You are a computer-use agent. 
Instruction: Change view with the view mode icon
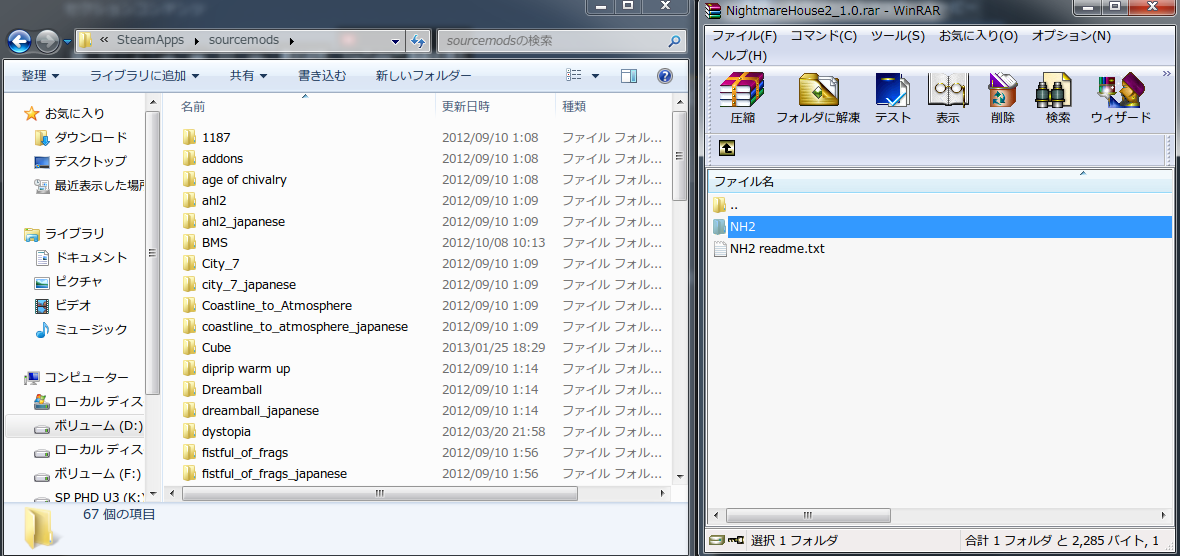coord(574,75)
